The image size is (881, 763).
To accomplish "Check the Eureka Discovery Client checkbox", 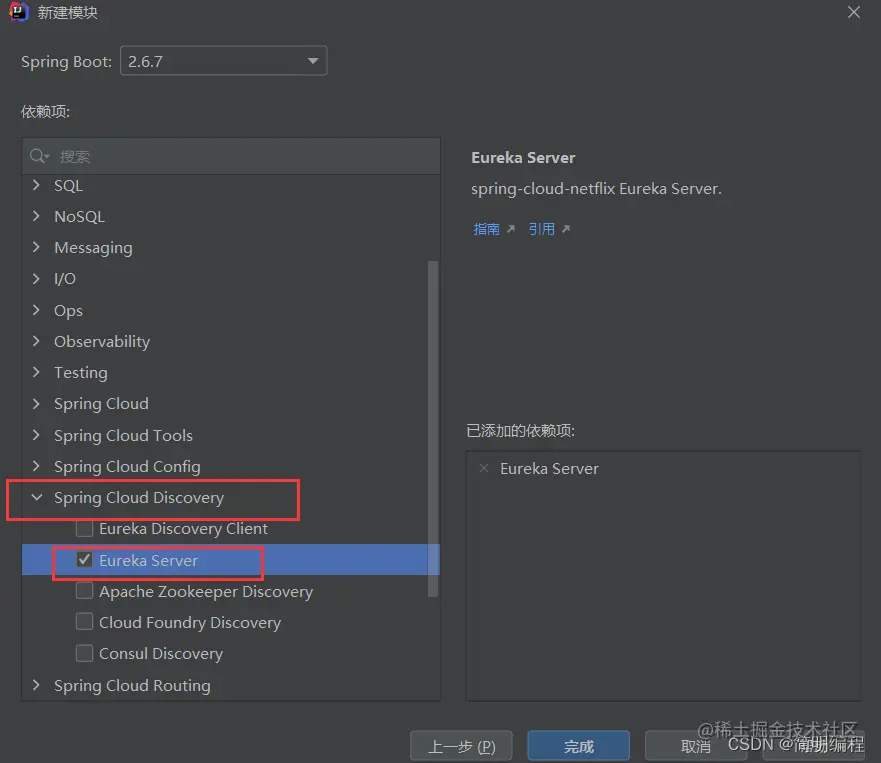I will point(84,529).
